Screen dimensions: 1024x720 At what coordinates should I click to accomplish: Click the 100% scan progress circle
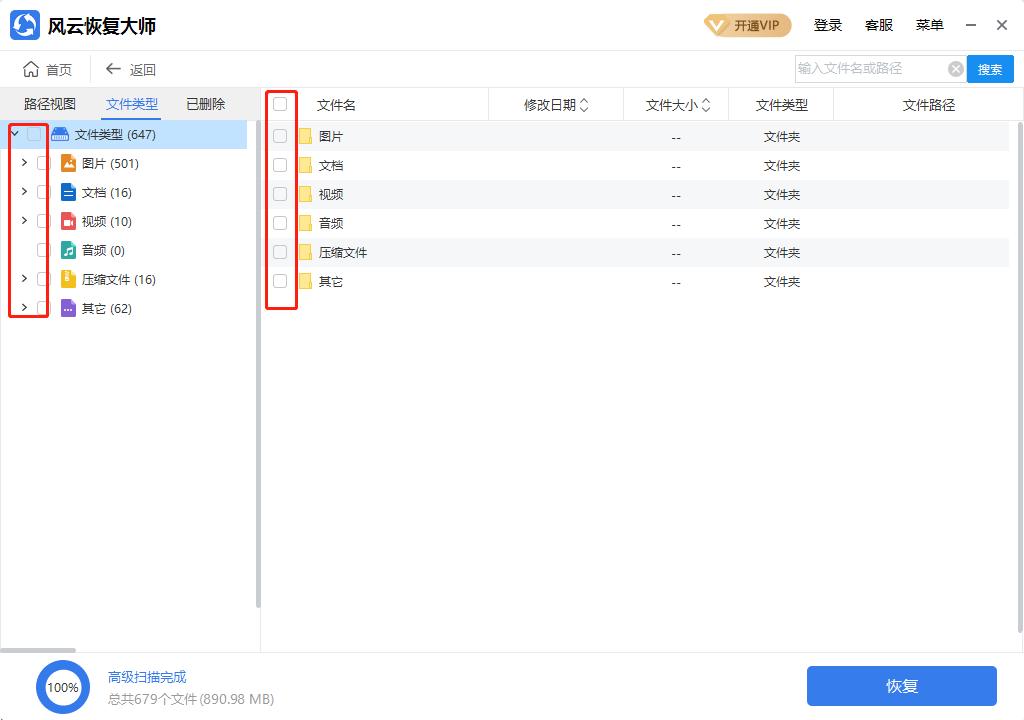pyautogui.click(x=63, y=687)
